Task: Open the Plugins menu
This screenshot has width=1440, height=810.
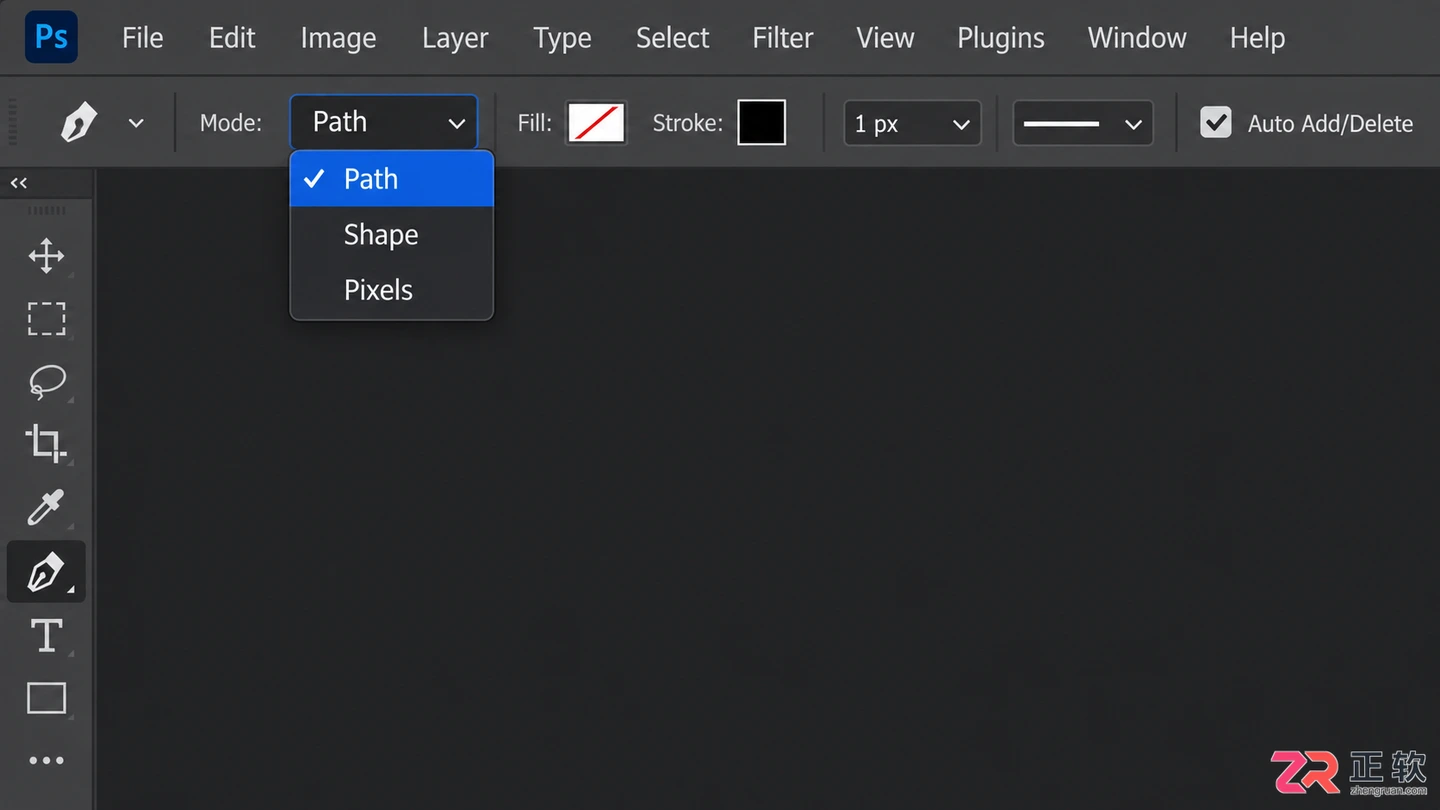Action: coord(1001,38)
